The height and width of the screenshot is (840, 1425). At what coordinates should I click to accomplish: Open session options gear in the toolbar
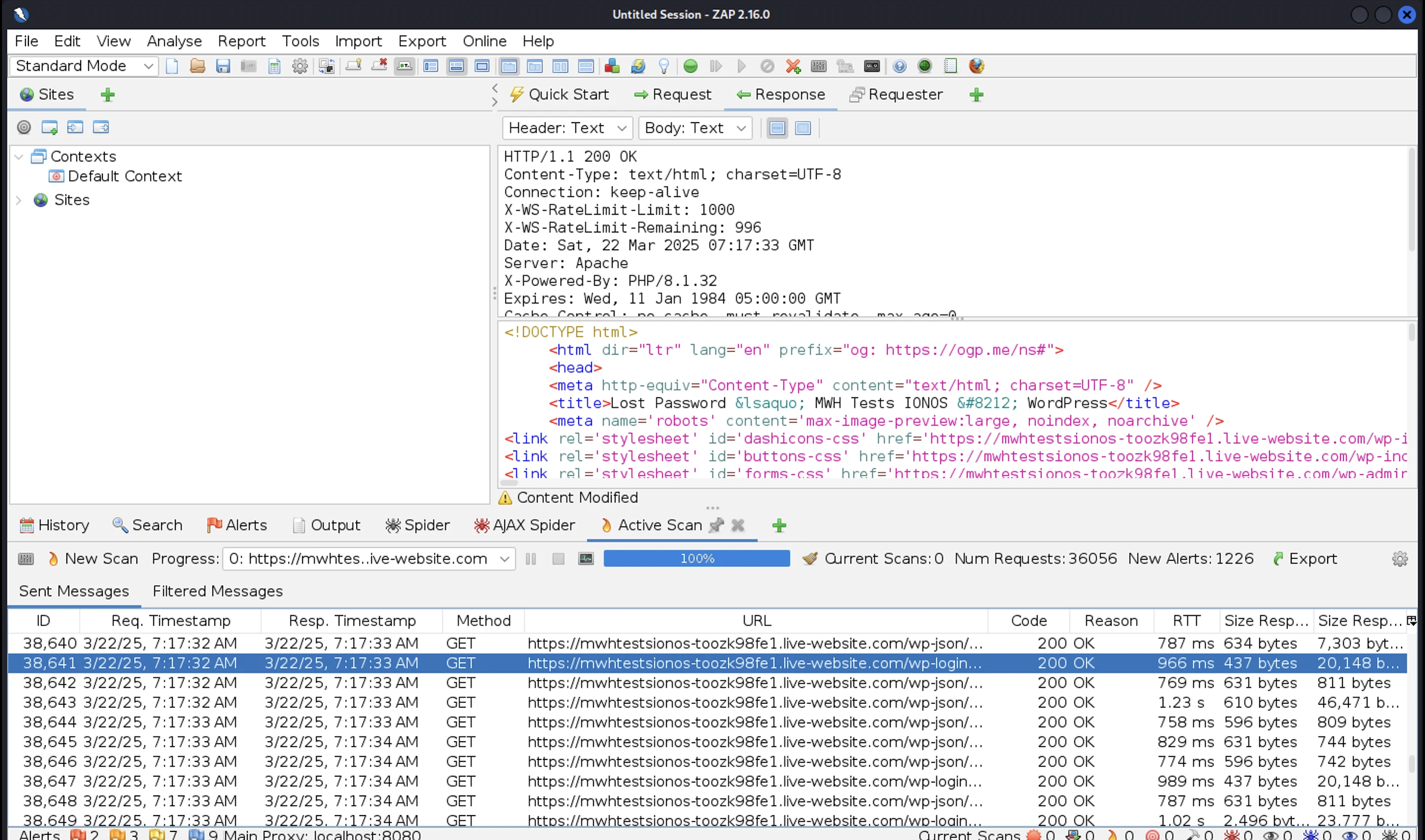point(299,66)
